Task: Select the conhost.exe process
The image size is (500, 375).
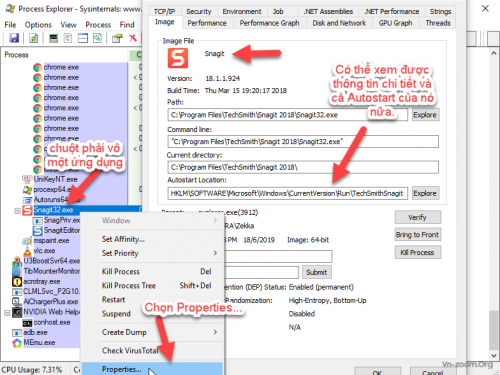Action: pos(52,322)
